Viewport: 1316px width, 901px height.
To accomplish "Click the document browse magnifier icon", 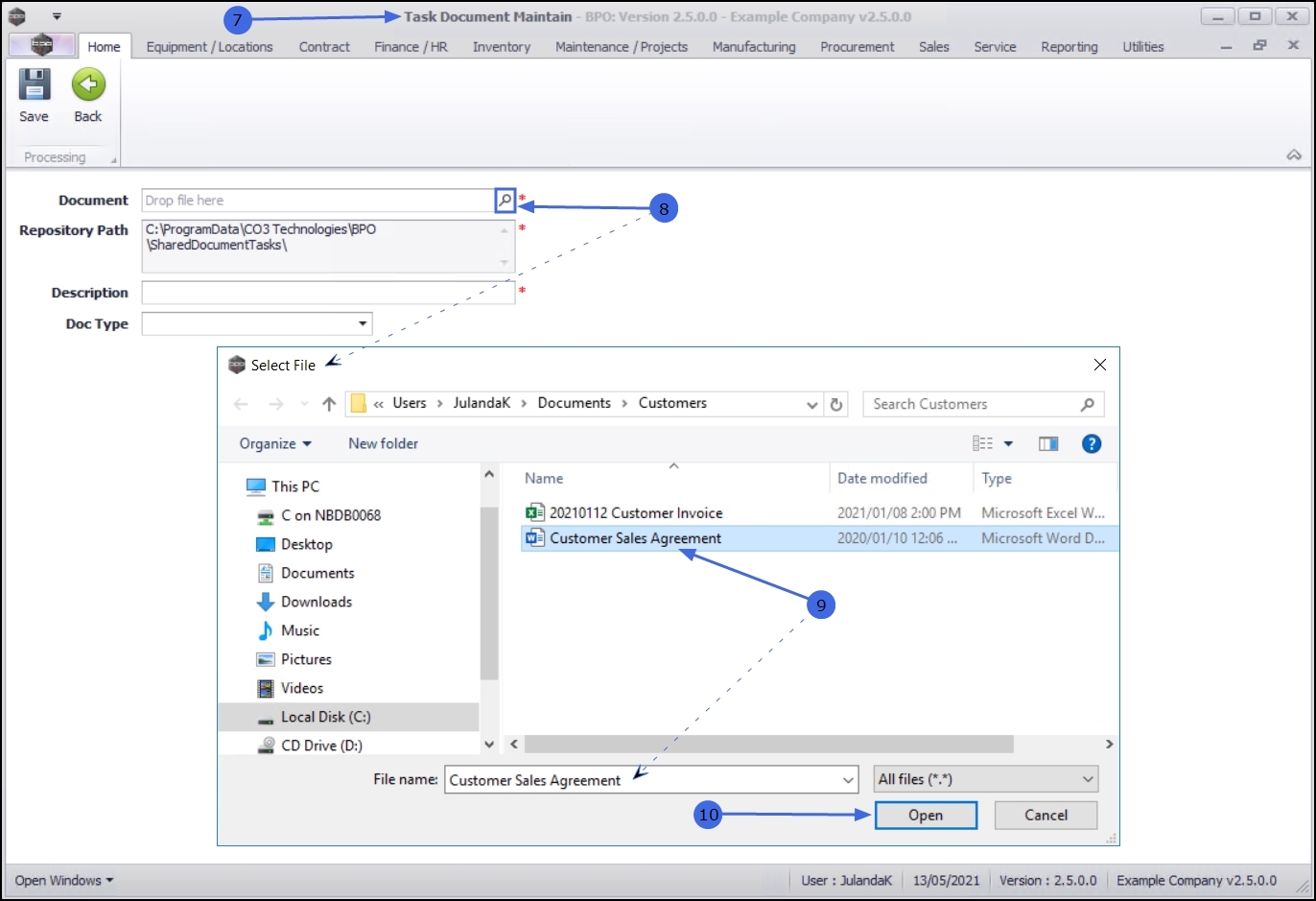I will [505, 200].
